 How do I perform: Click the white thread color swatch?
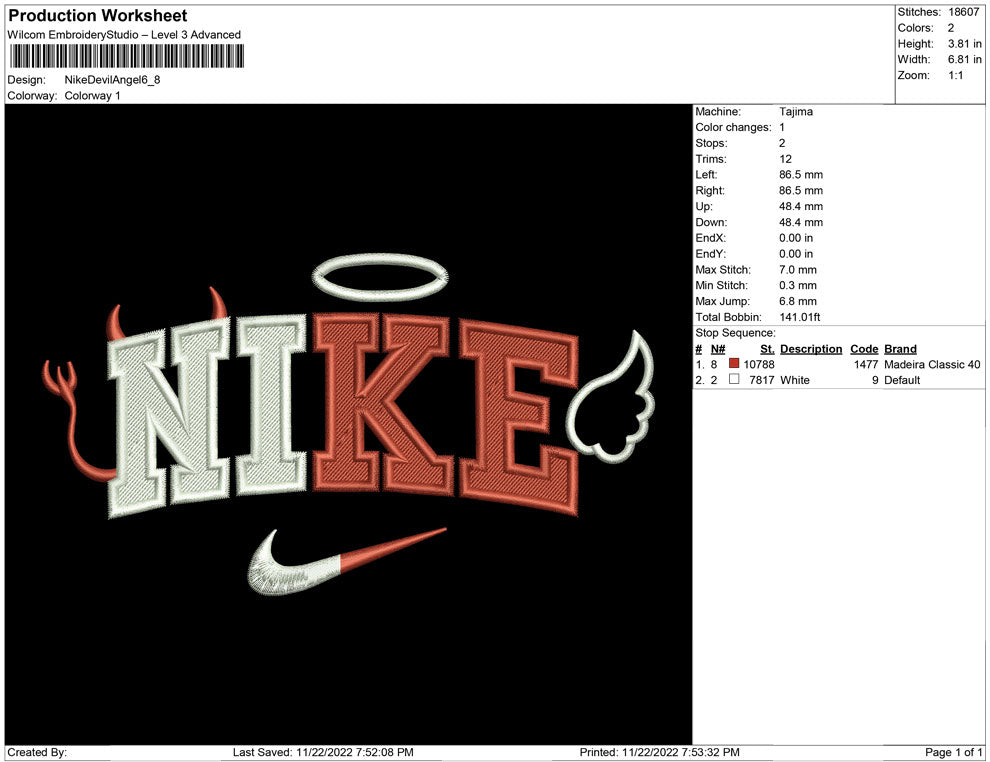click(x=734, y=379)
